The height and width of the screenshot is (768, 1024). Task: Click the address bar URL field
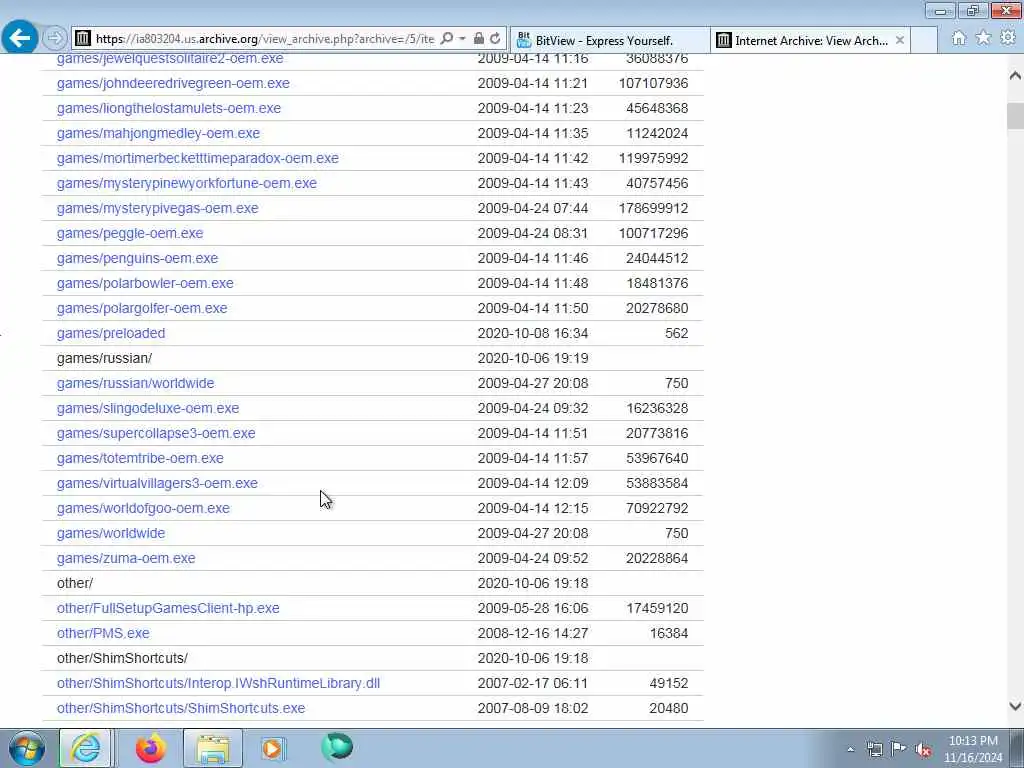264,39
